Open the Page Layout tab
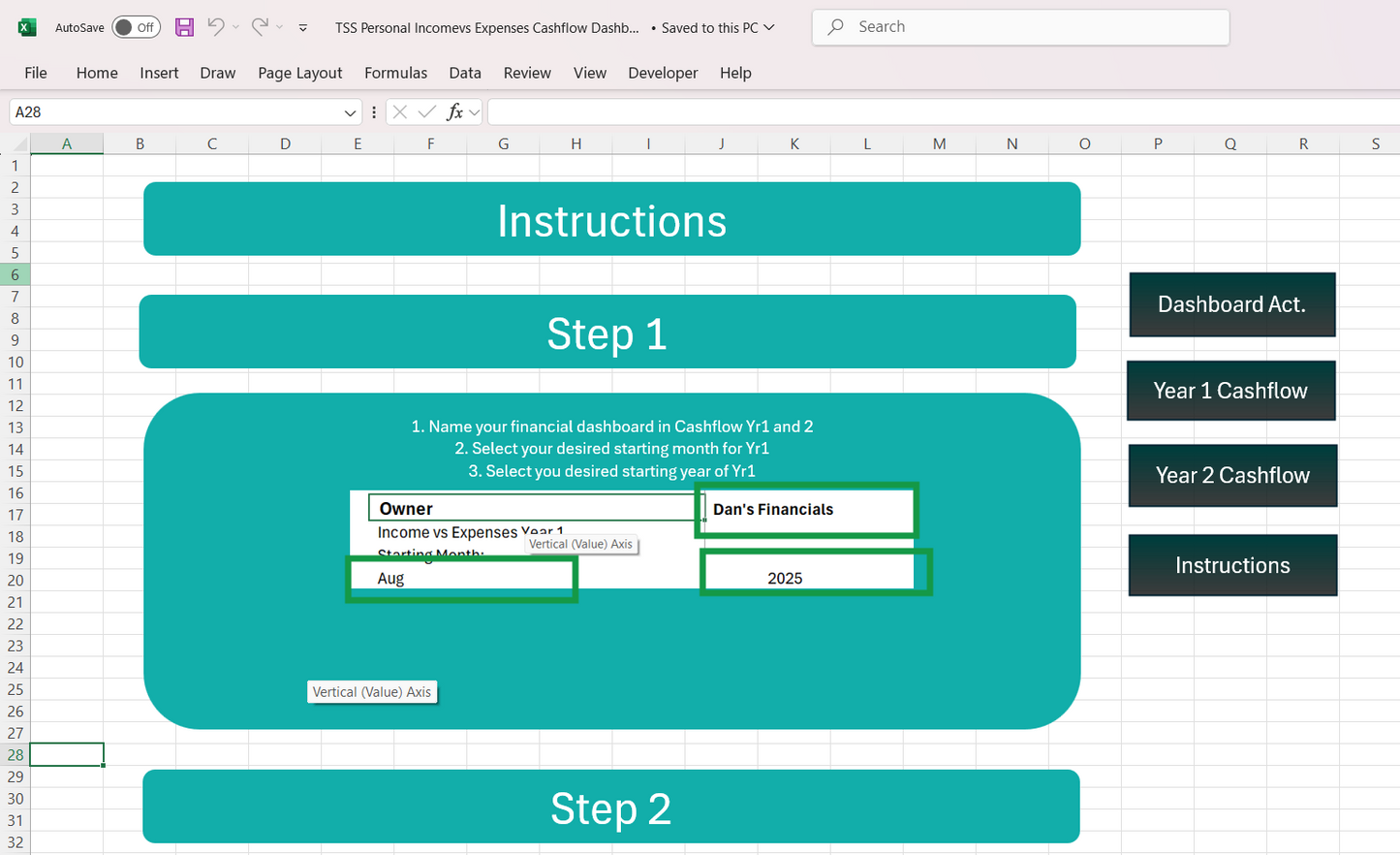The width and height of the screenshot is (1400, 855). click(299, 73)
